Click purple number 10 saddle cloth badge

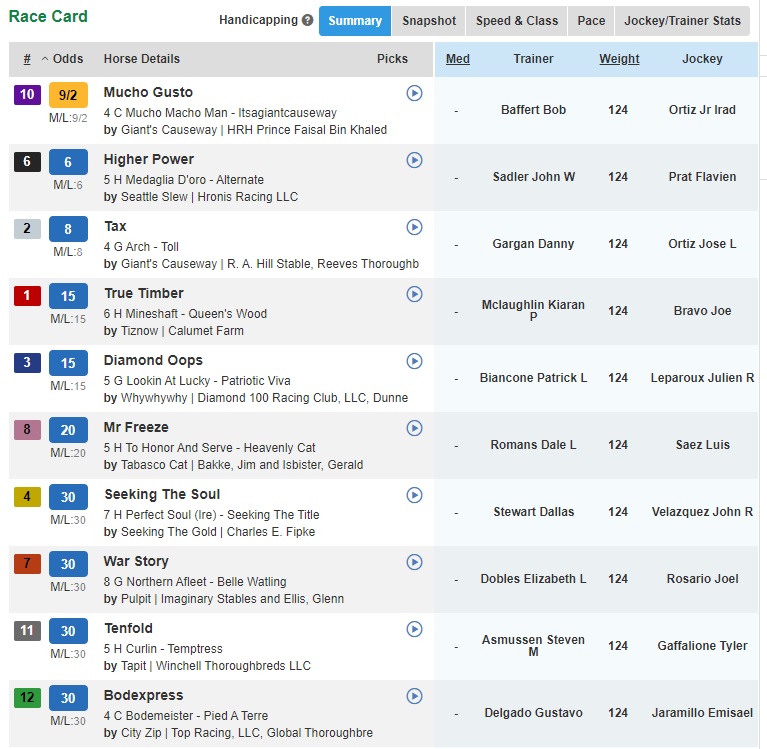[27, 94]
